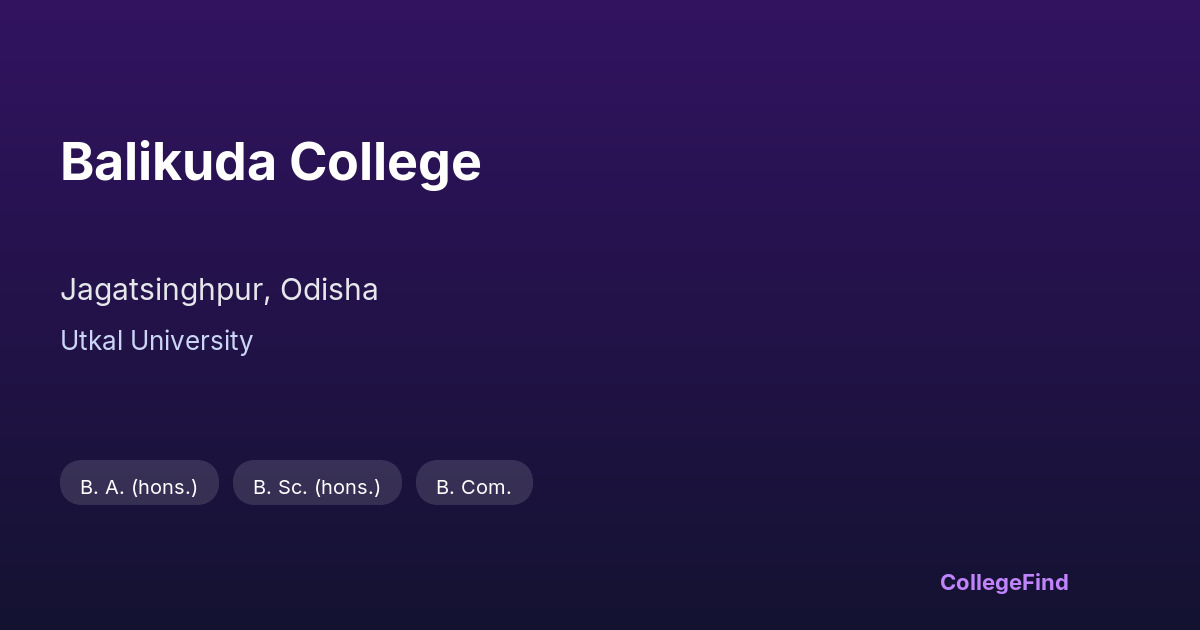Click the word University in the affiliation line

[x=191, y=341]
